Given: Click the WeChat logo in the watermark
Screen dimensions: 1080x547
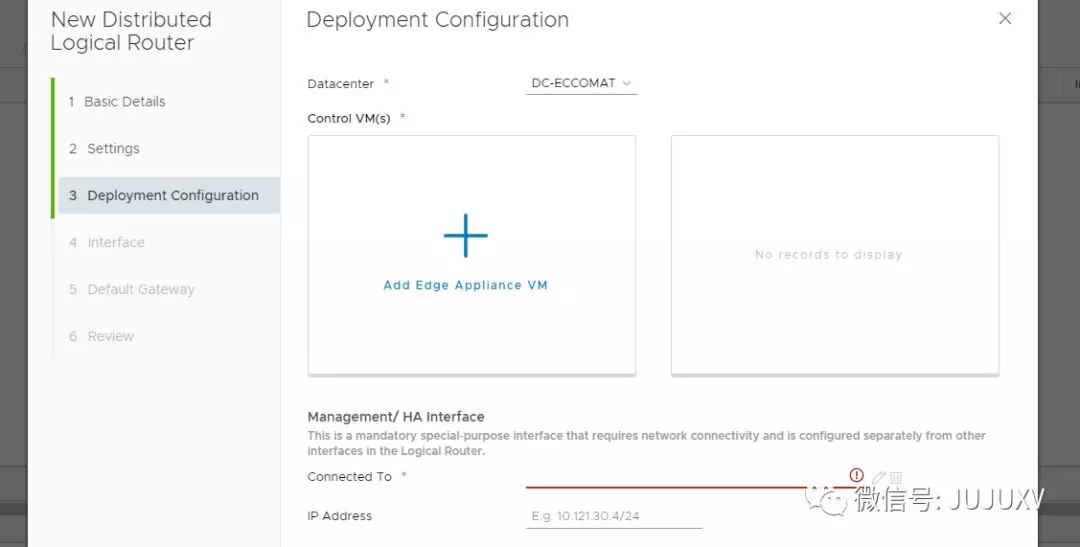Looking at the screenshot, I should click(x=827, y=498).
